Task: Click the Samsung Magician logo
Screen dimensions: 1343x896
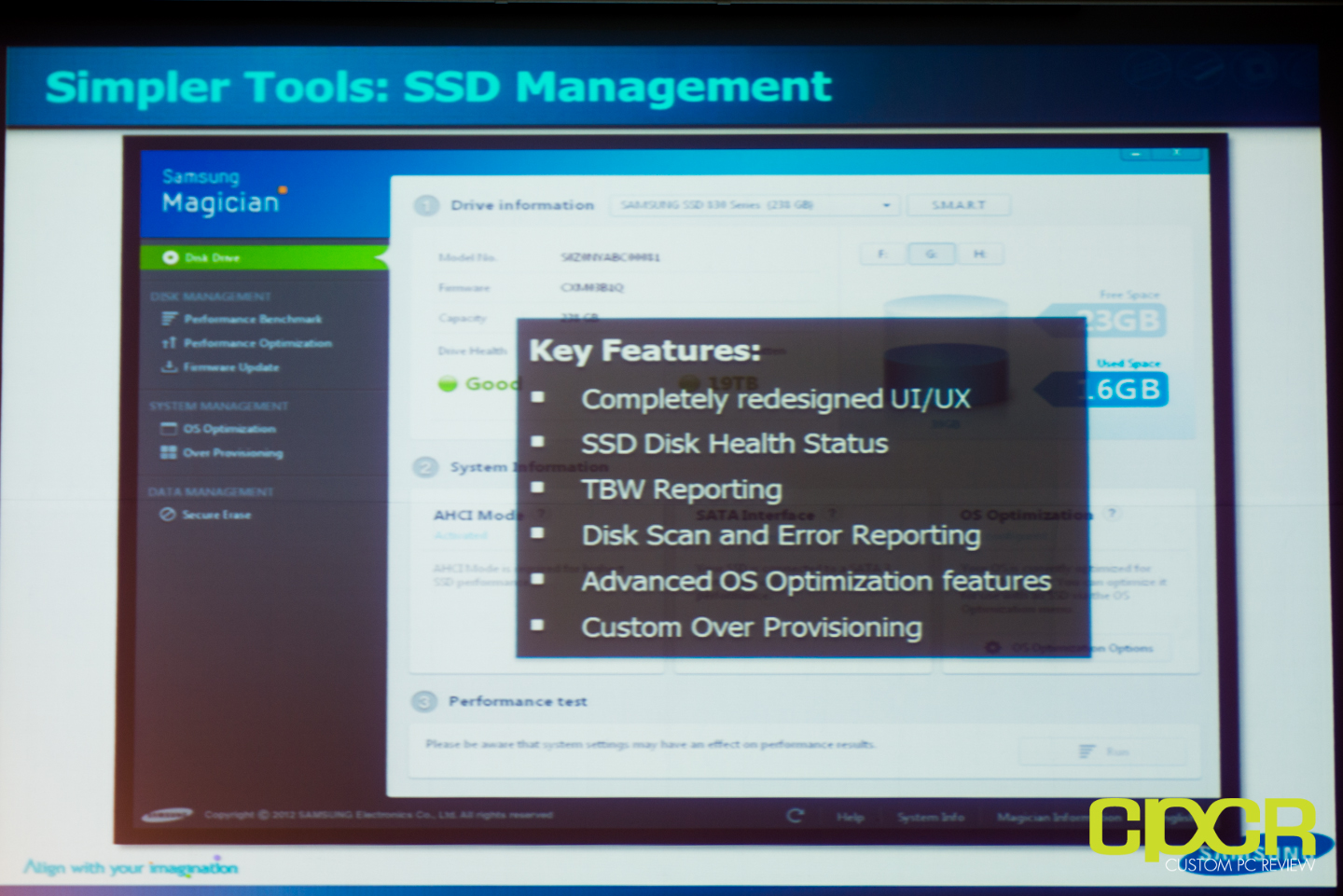Action: tap(224, 191)
